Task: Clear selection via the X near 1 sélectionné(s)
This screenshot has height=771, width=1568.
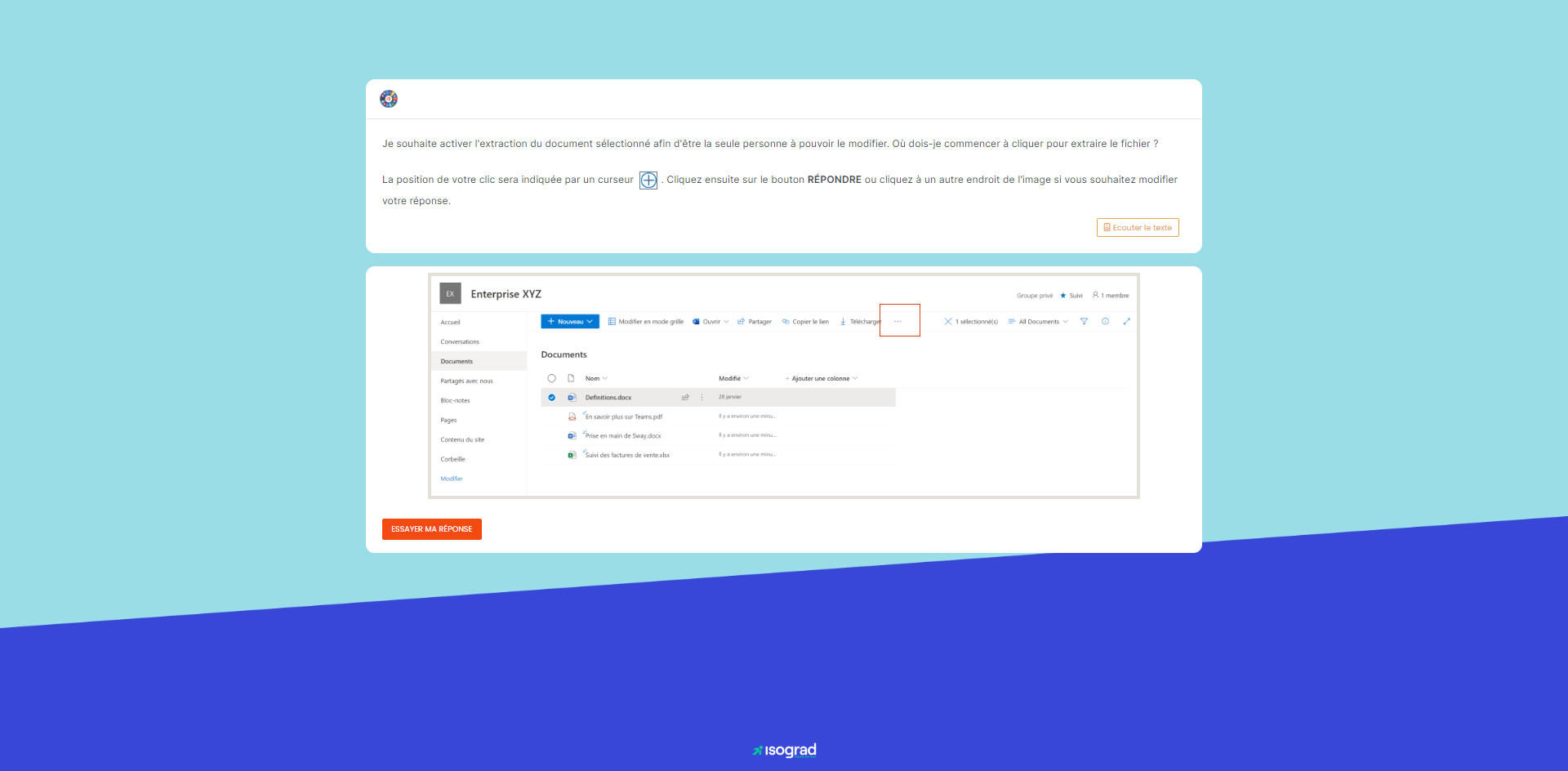Action: point(948,321)
